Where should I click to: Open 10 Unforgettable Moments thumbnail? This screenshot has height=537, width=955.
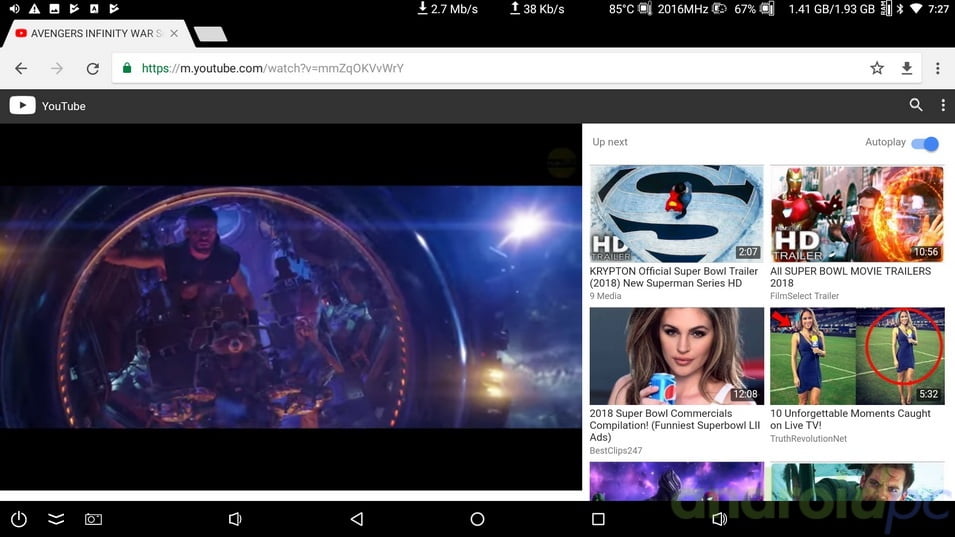click(x=858, y=356)
